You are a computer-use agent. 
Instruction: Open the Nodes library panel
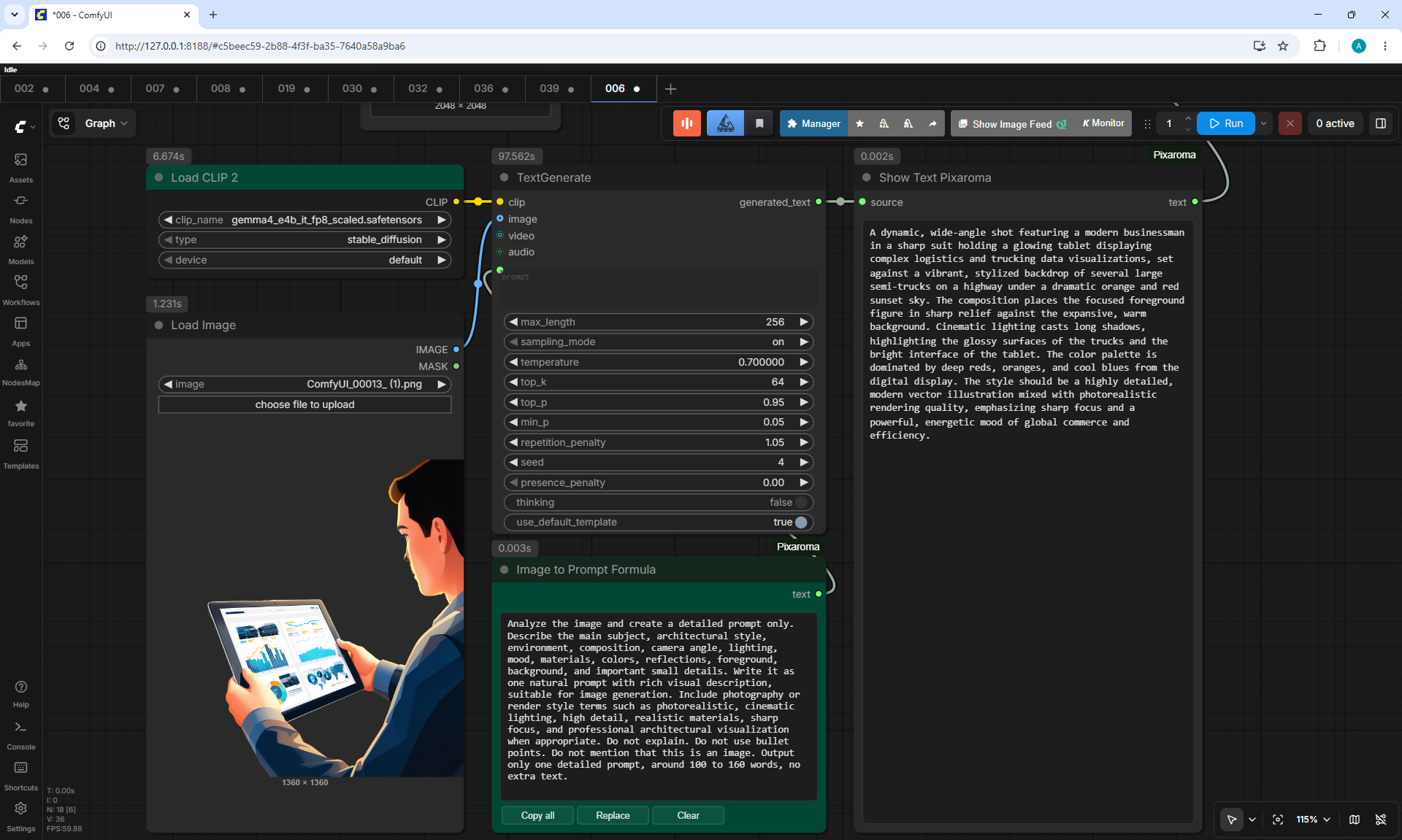point(21,208)
